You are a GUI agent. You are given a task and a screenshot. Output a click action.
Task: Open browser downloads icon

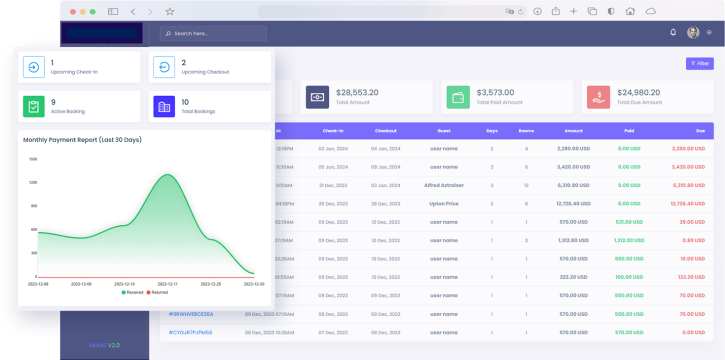[x=537, y=12]
